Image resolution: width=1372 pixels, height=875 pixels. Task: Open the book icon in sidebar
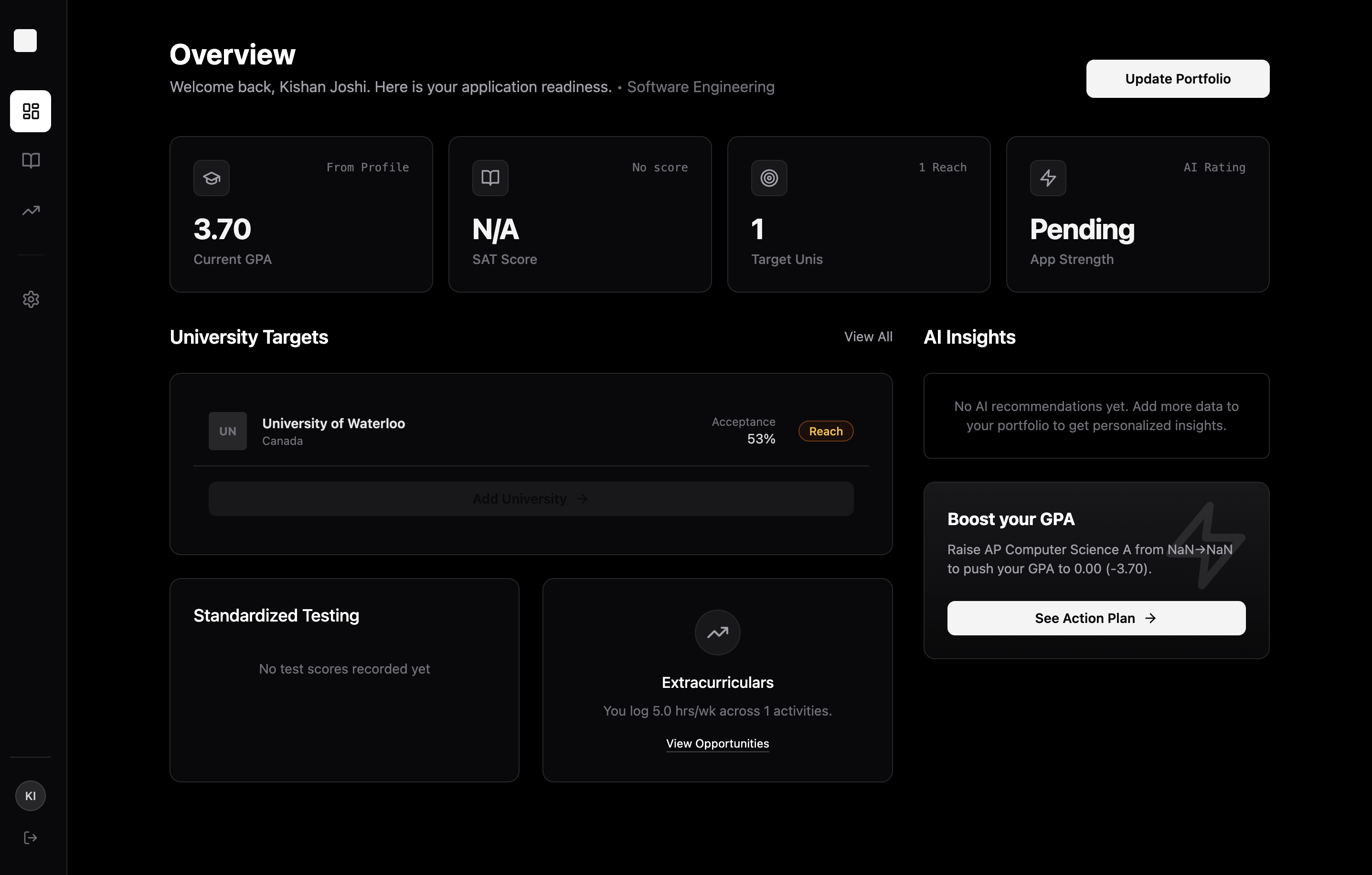[x=31, y=161]
